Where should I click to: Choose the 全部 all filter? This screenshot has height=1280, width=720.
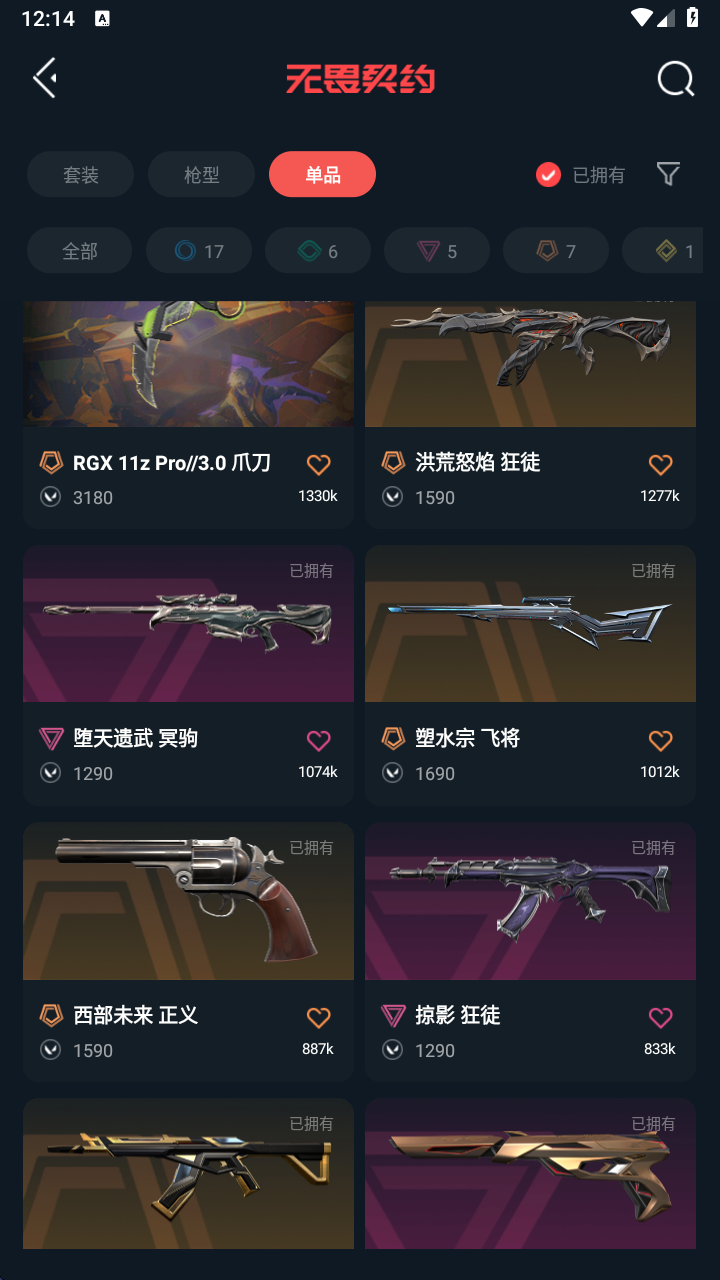click(80, 251)
